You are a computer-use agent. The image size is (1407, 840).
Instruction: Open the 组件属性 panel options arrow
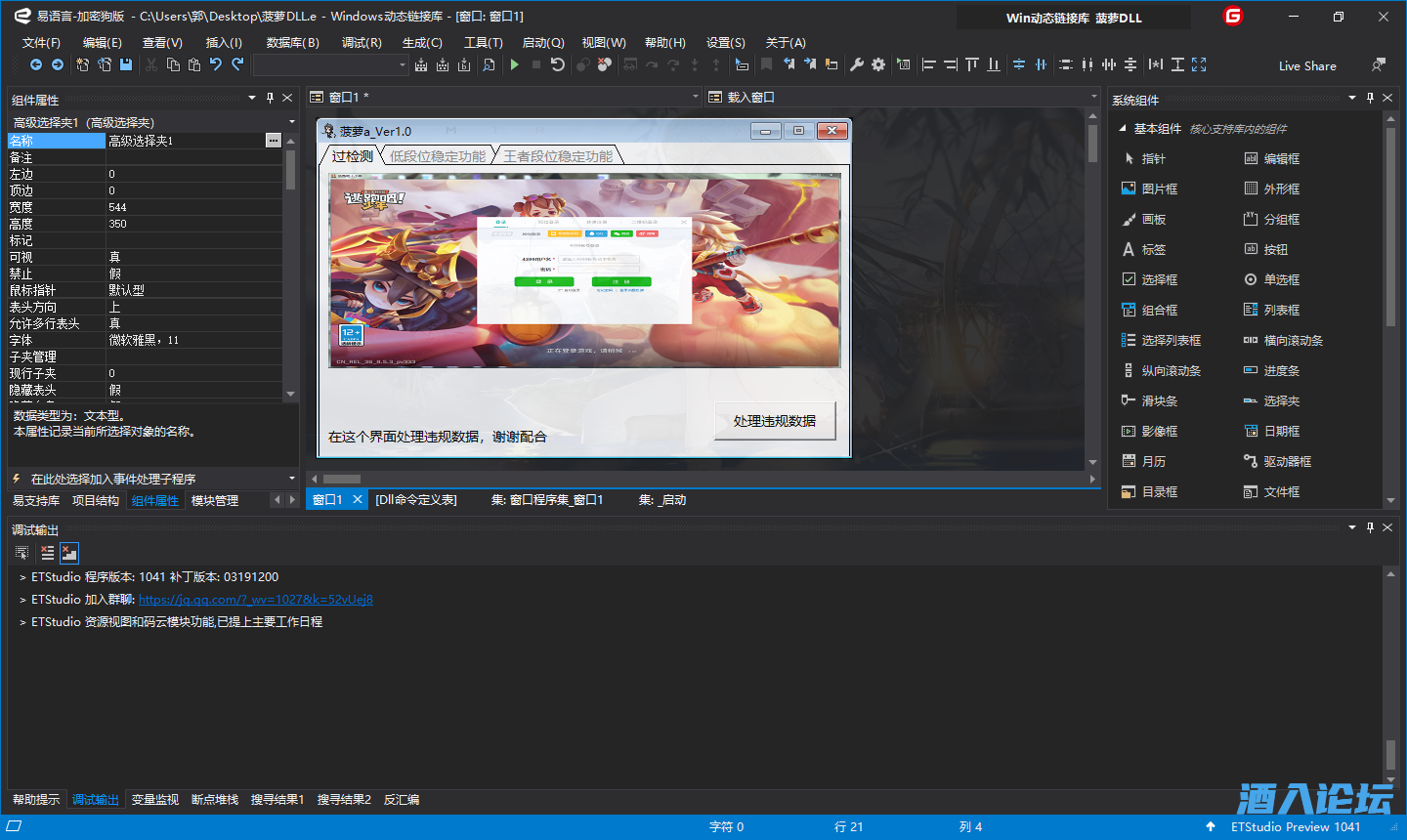[252, 98]
